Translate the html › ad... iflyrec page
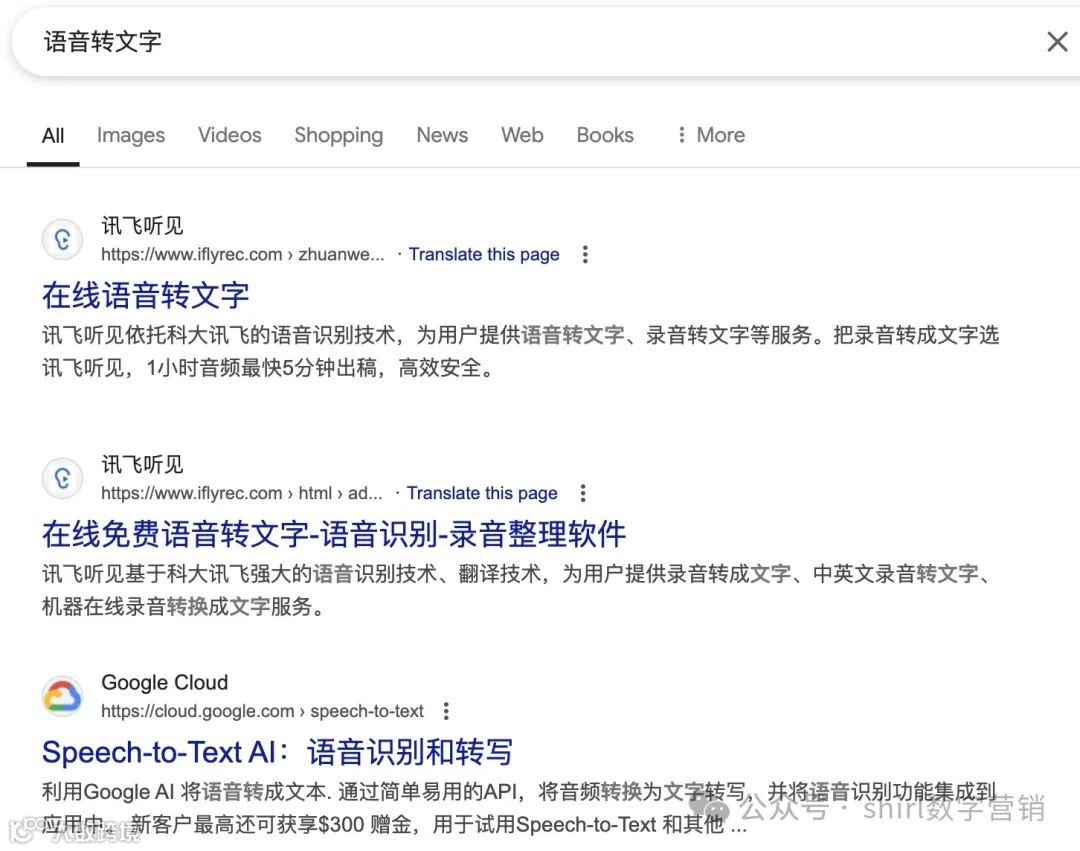The height and width of the screenshot is (851, 1080). click(x=482, y=493)
